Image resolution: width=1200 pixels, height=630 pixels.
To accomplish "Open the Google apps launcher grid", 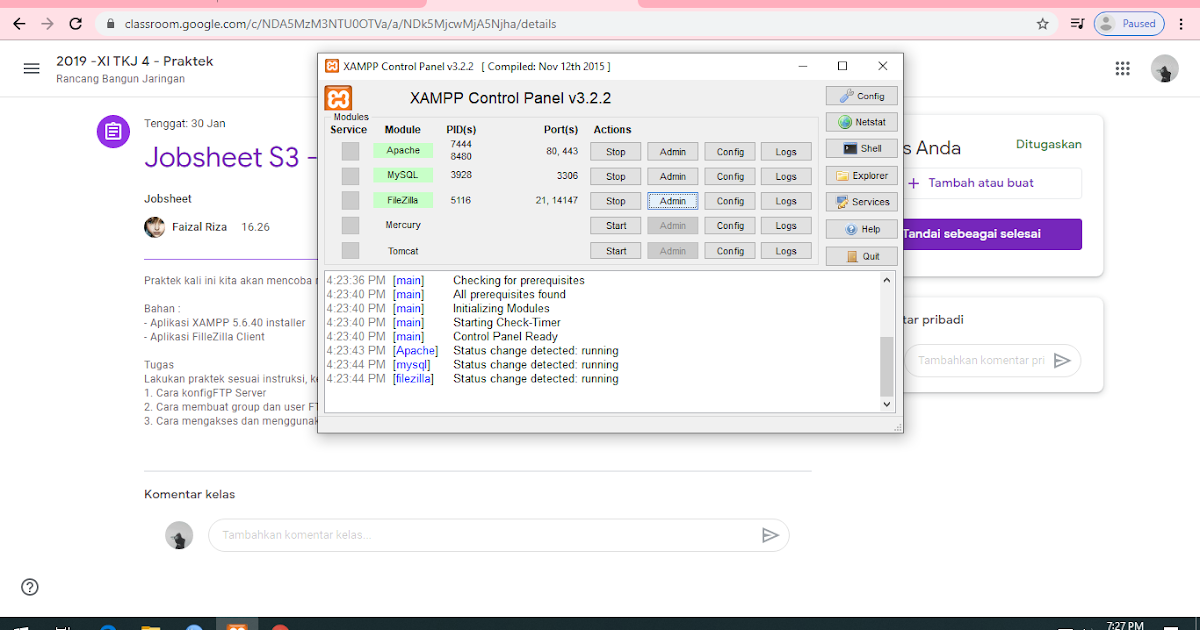I will tap(1122, 68).
